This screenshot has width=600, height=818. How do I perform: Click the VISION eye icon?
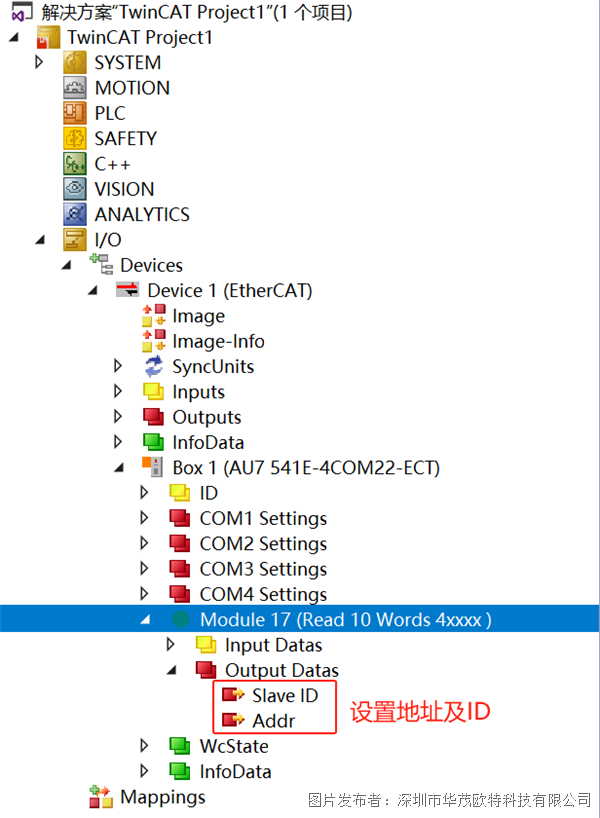pyautogui.click(x=75, y=189)
